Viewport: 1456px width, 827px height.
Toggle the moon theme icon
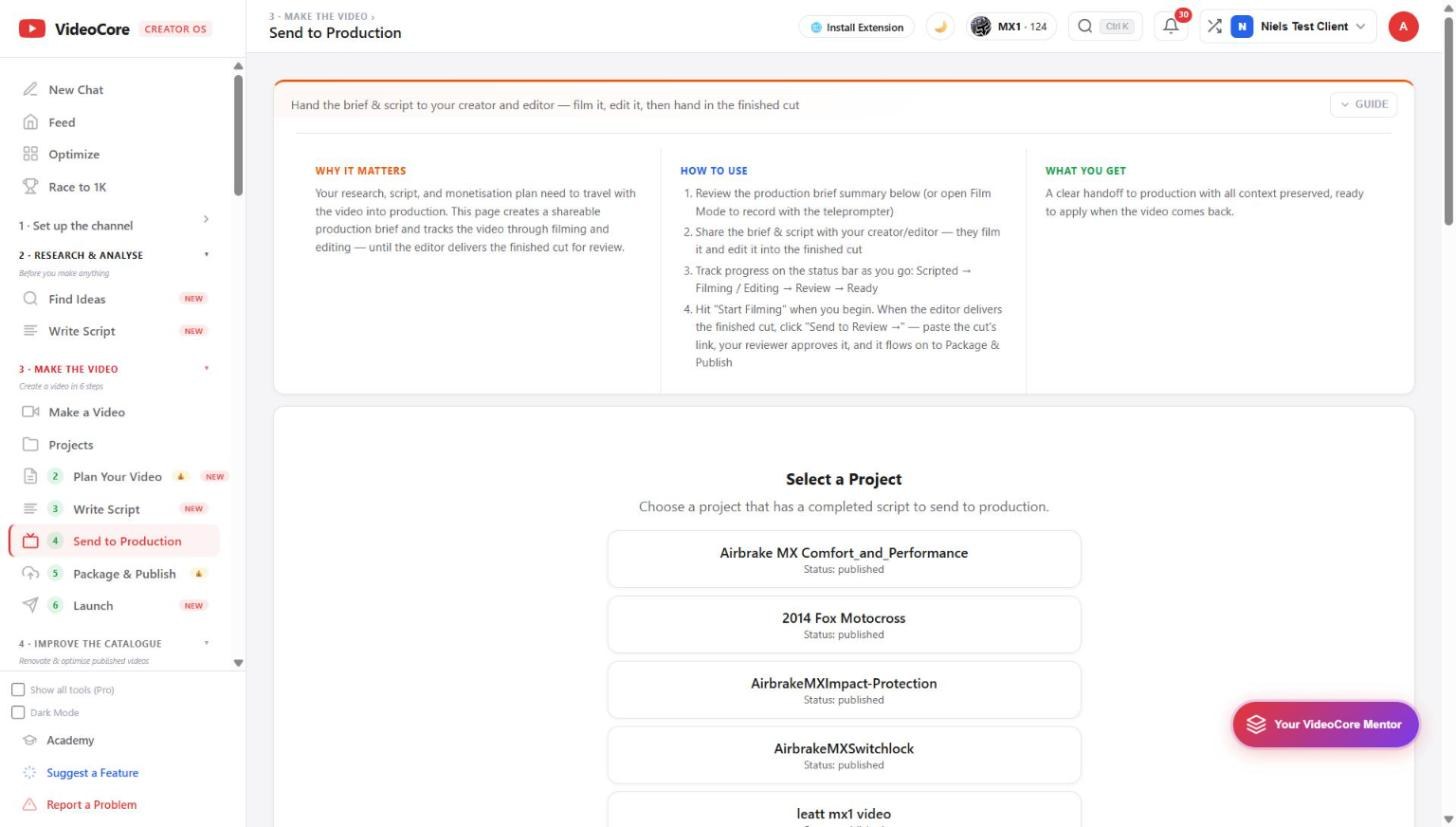coord(940,27)
